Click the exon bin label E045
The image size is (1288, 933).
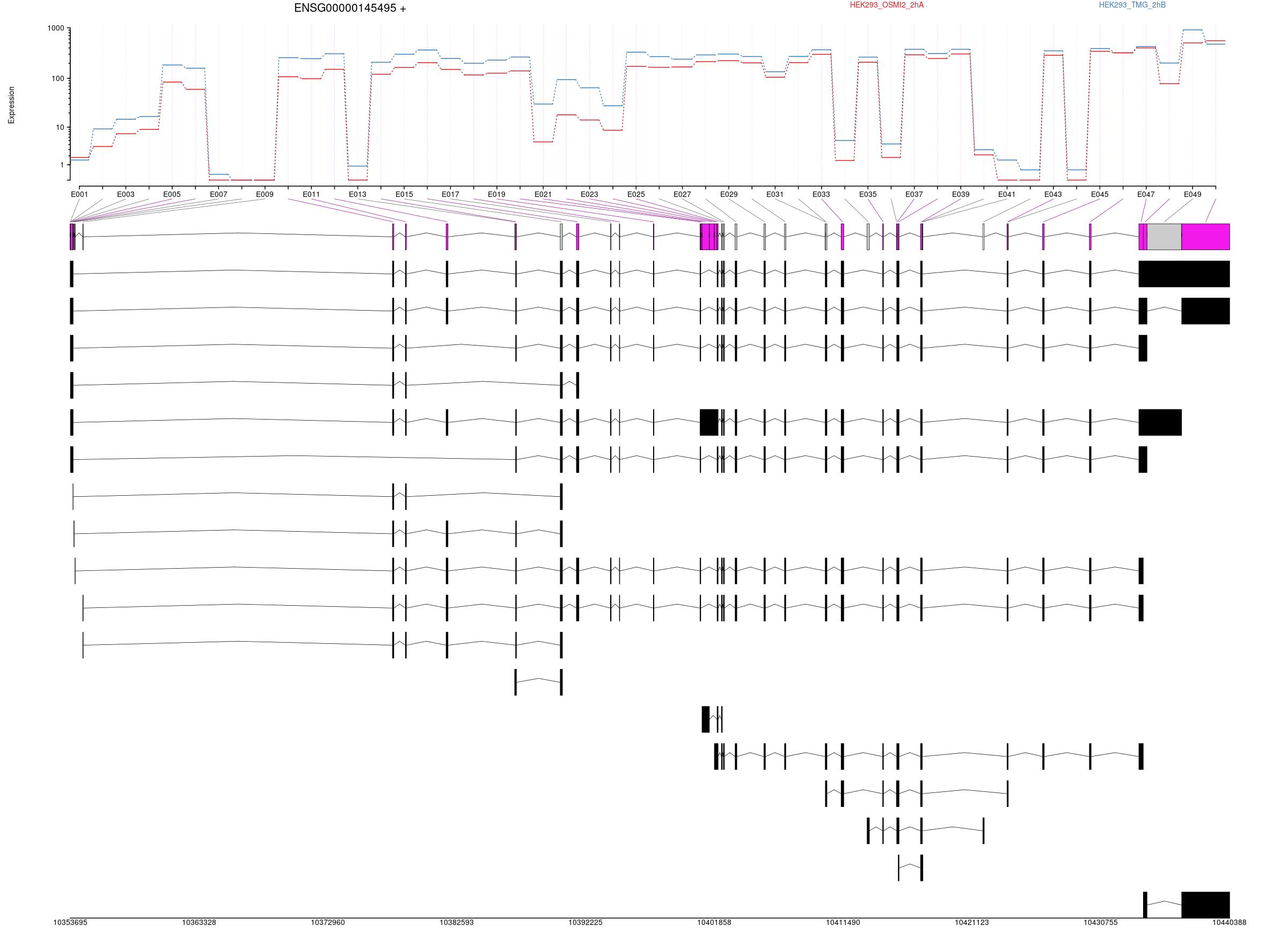(x=1100, y=194)
